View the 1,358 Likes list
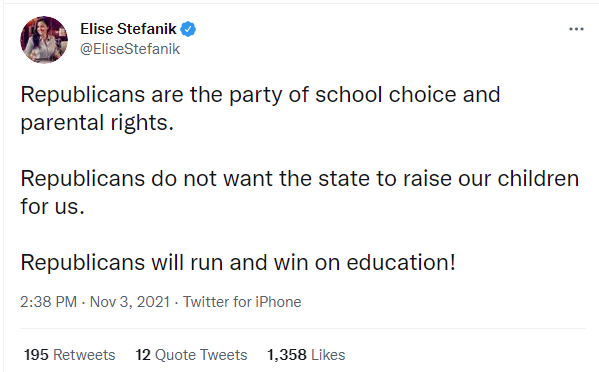599x372 pixels. click(306, 355)
